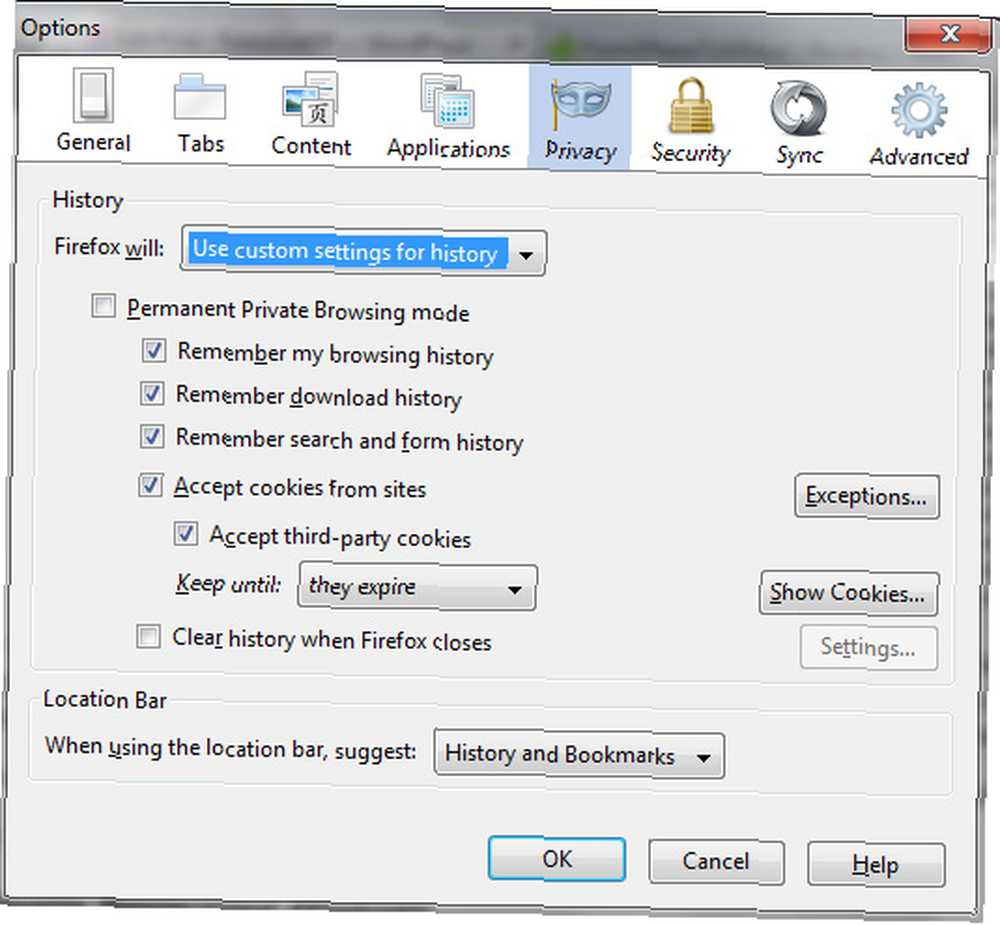Switch to the Applications label

pyautogui.click(x=448, y=149)
